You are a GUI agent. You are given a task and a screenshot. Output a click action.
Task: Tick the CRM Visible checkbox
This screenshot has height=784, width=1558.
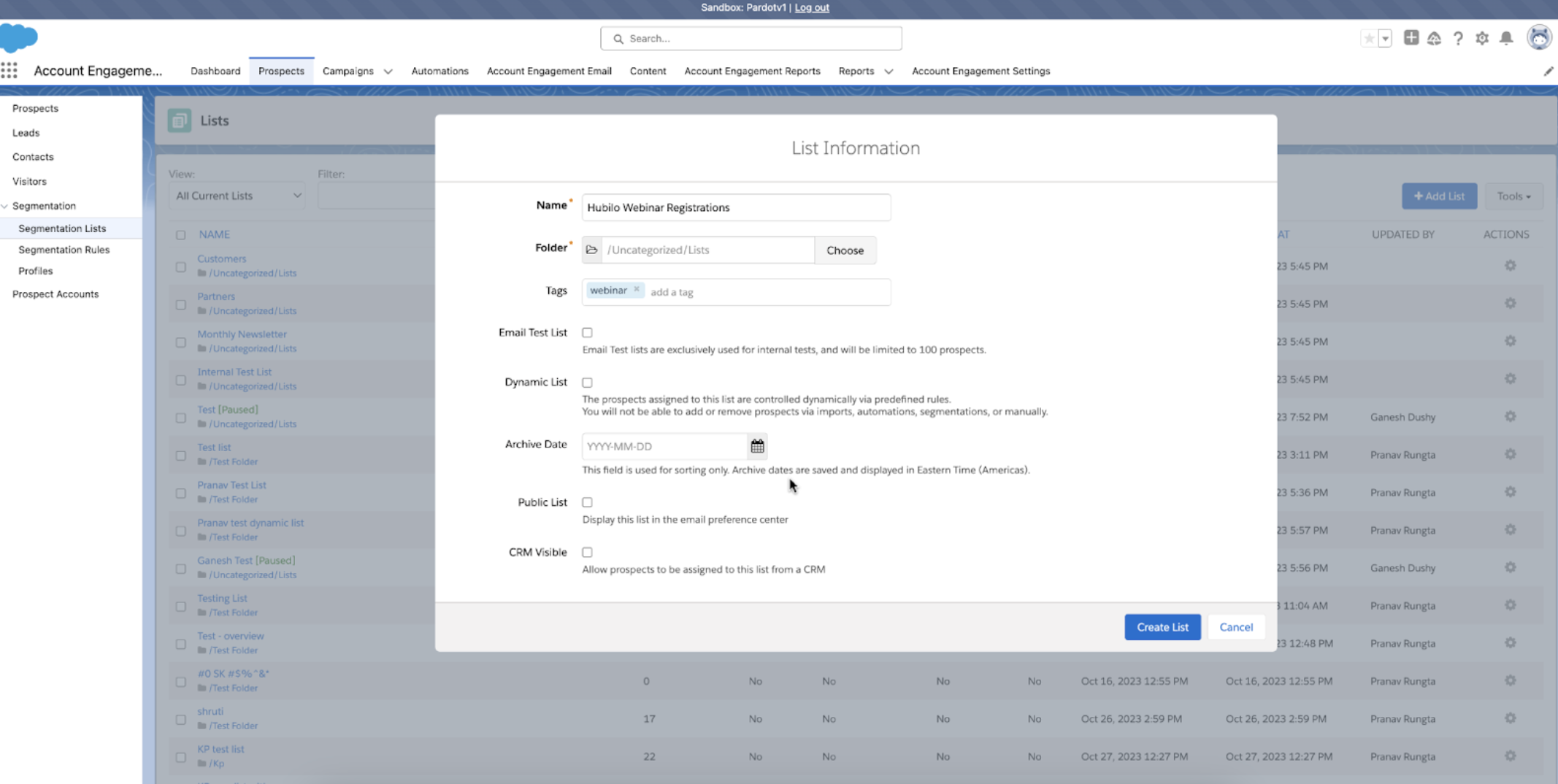(x=587, y=553)
